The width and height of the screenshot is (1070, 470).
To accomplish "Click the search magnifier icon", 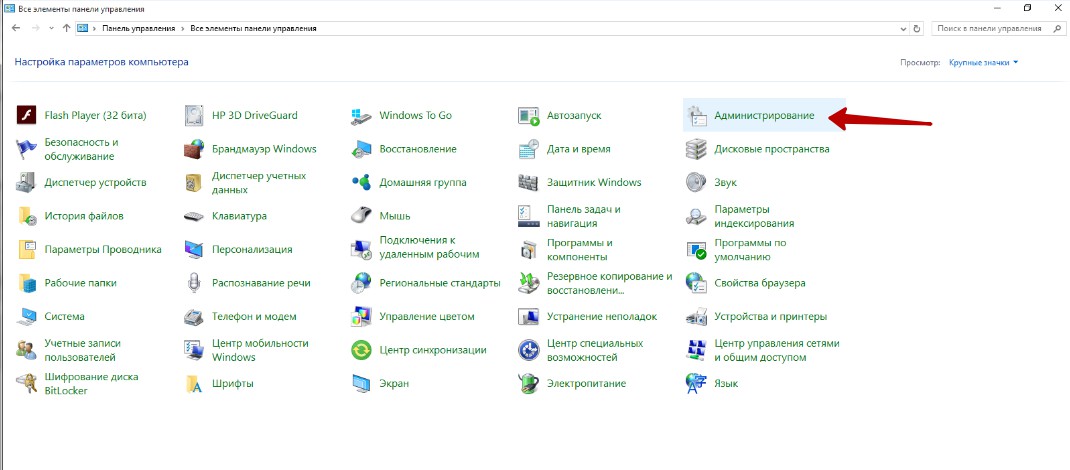I will [x=1055, y=29].
